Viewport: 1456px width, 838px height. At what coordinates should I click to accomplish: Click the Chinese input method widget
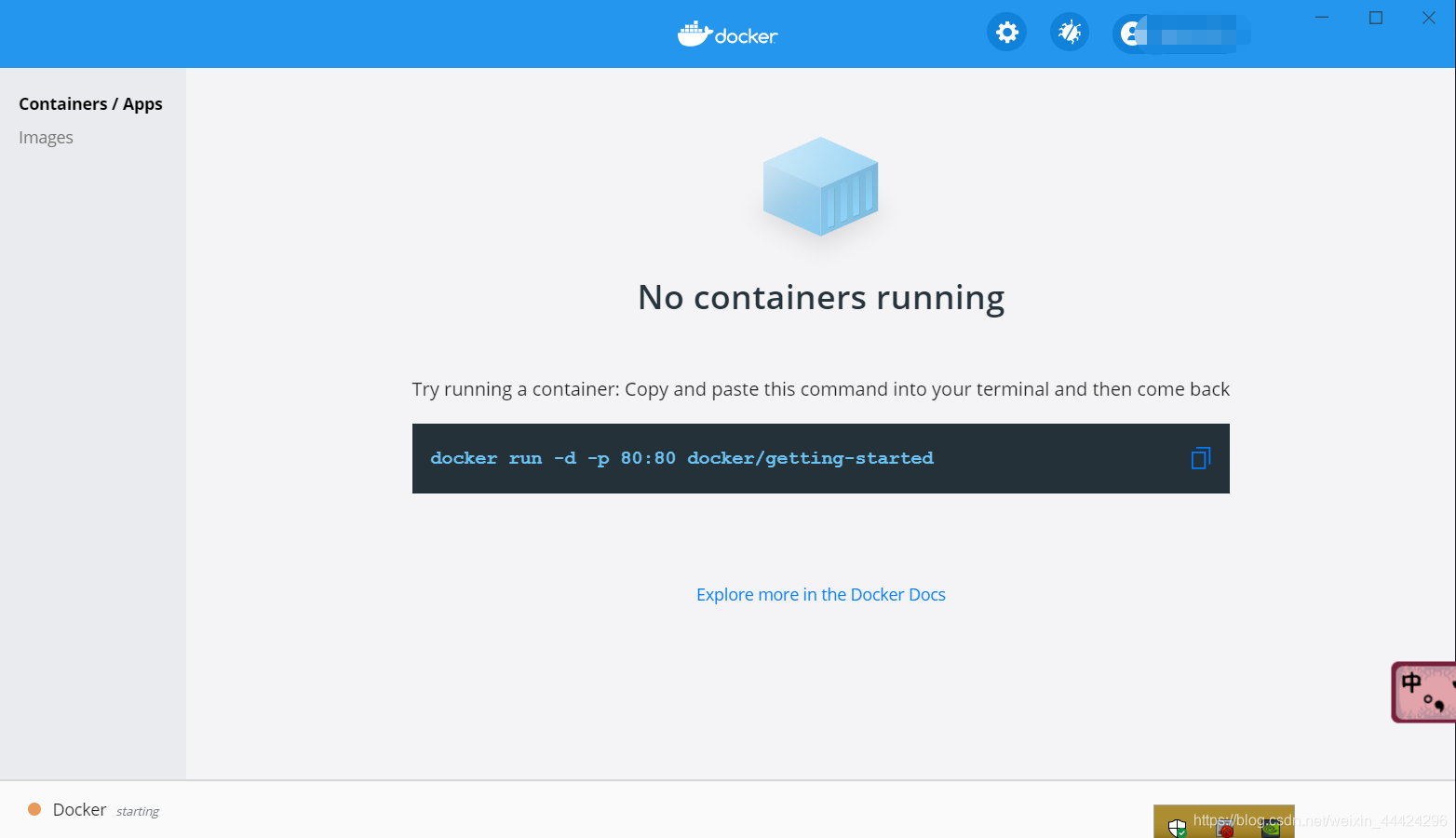point(1423,692)
